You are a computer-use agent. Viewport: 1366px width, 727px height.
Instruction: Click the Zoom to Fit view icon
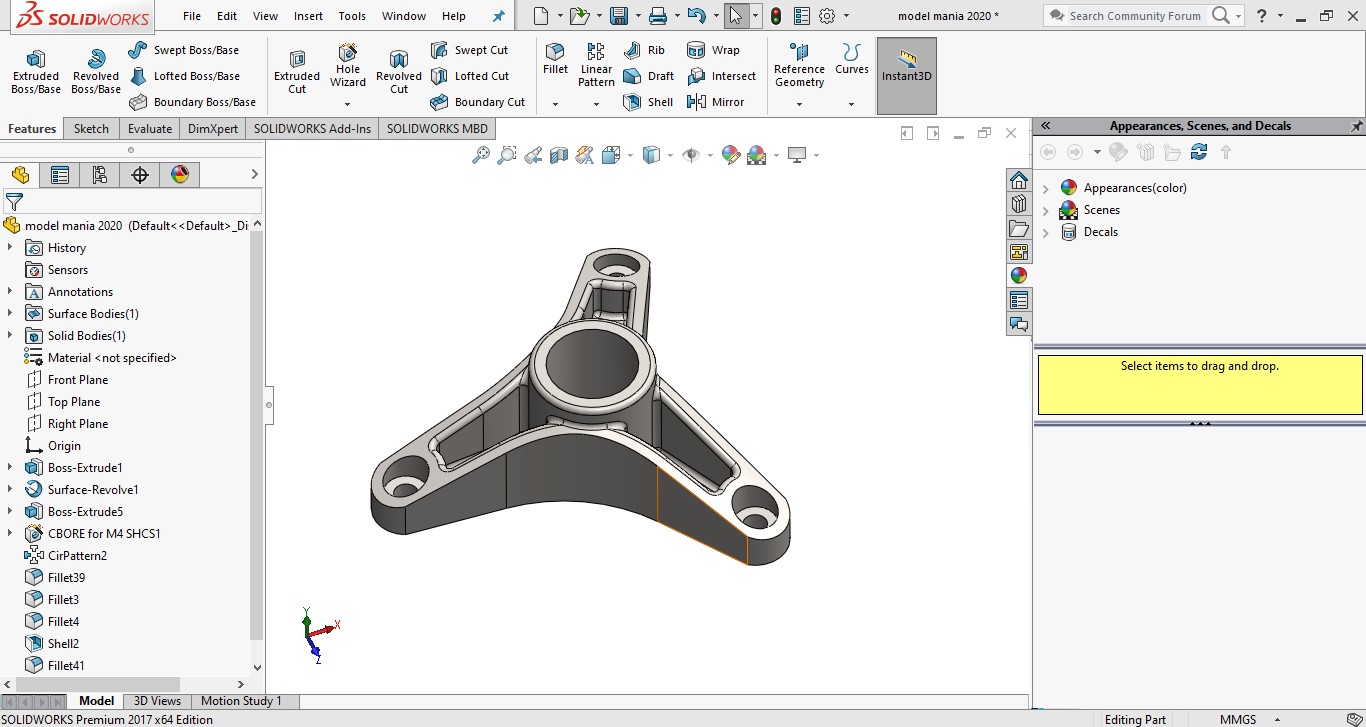point(481,155)
